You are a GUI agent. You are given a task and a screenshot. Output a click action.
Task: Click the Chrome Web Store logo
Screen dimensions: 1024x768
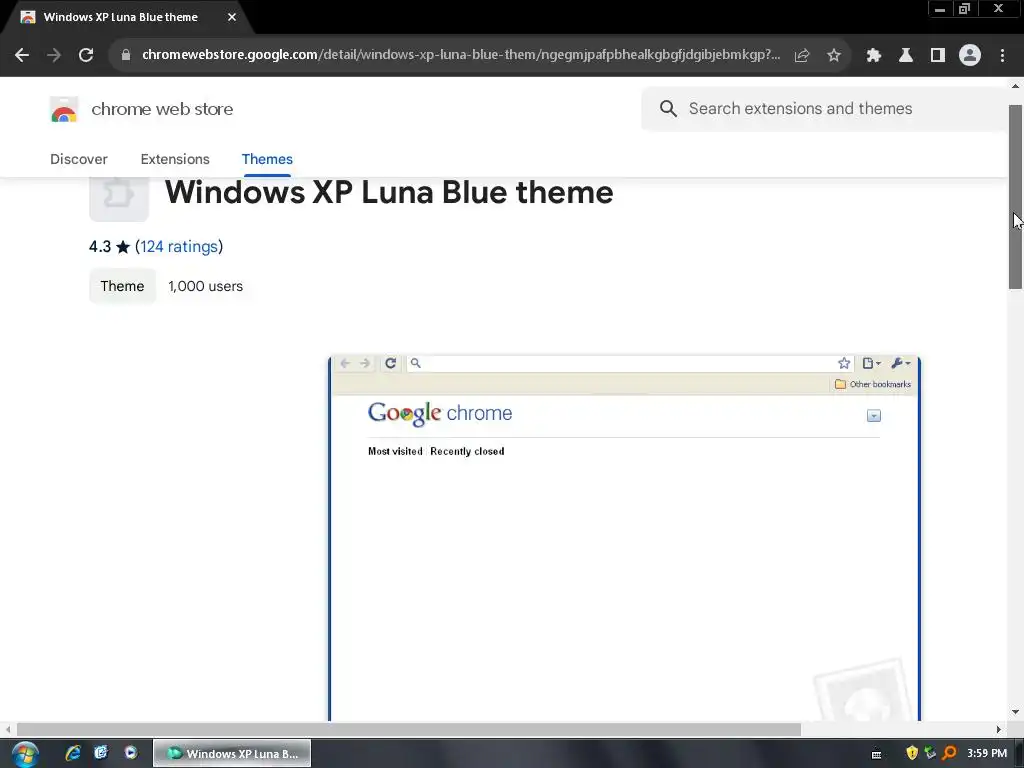pyautogui.click(x=64, y=110)
